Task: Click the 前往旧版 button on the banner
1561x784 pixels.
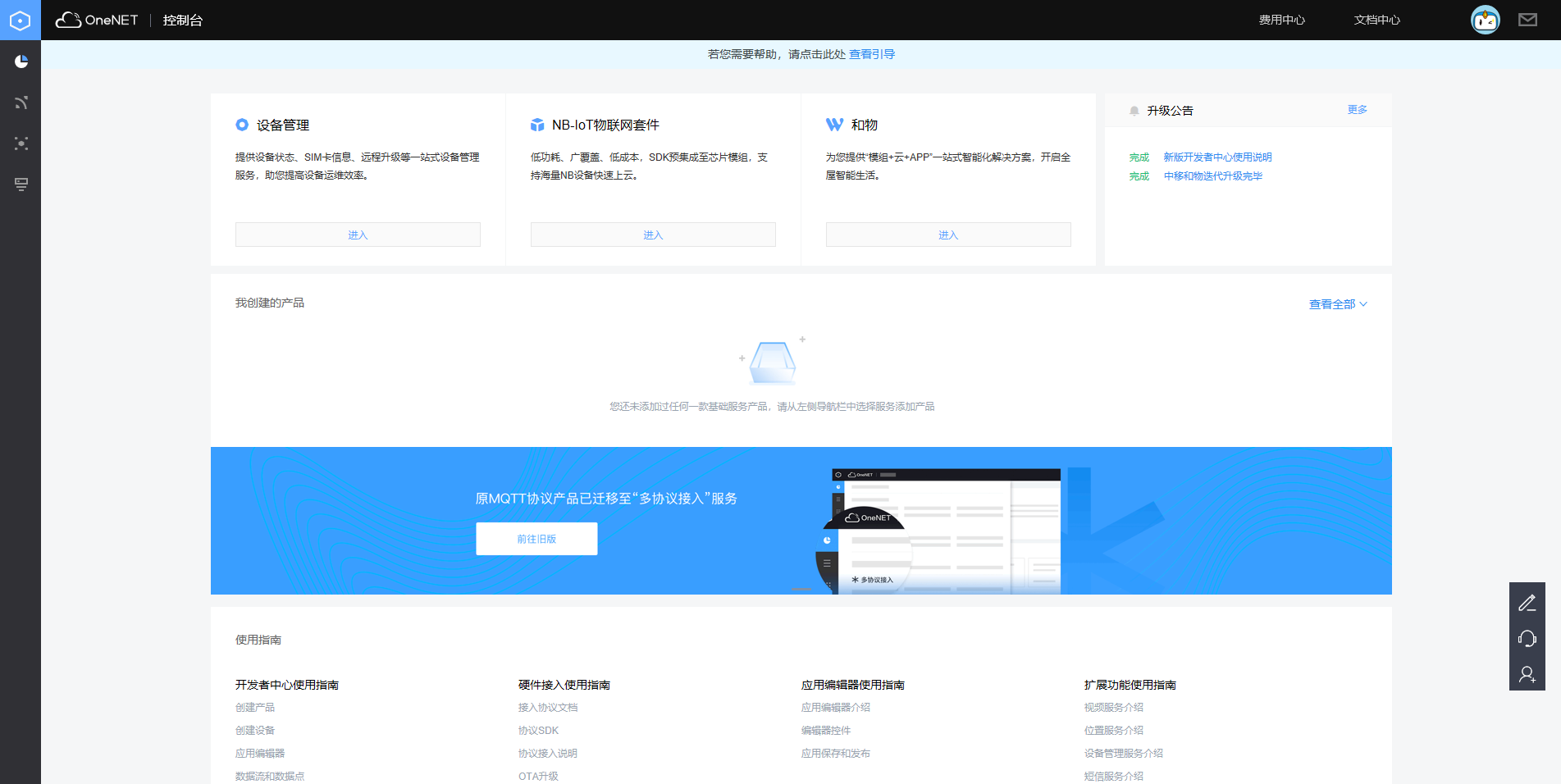Action: click(x=536, y=539)
